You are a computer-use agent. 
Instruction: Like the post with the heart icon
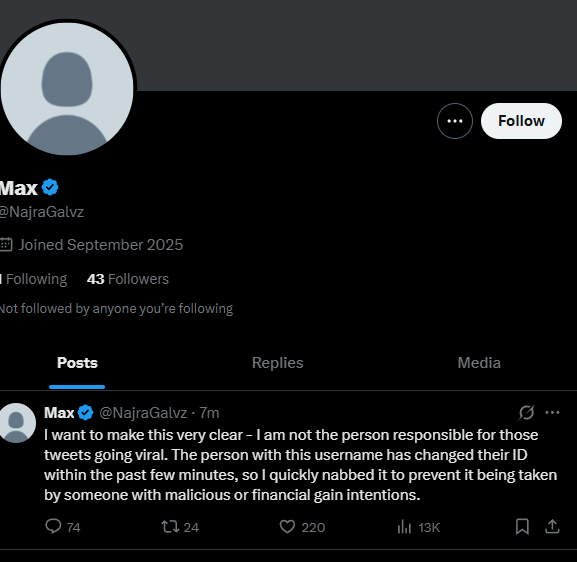point(287,527)
